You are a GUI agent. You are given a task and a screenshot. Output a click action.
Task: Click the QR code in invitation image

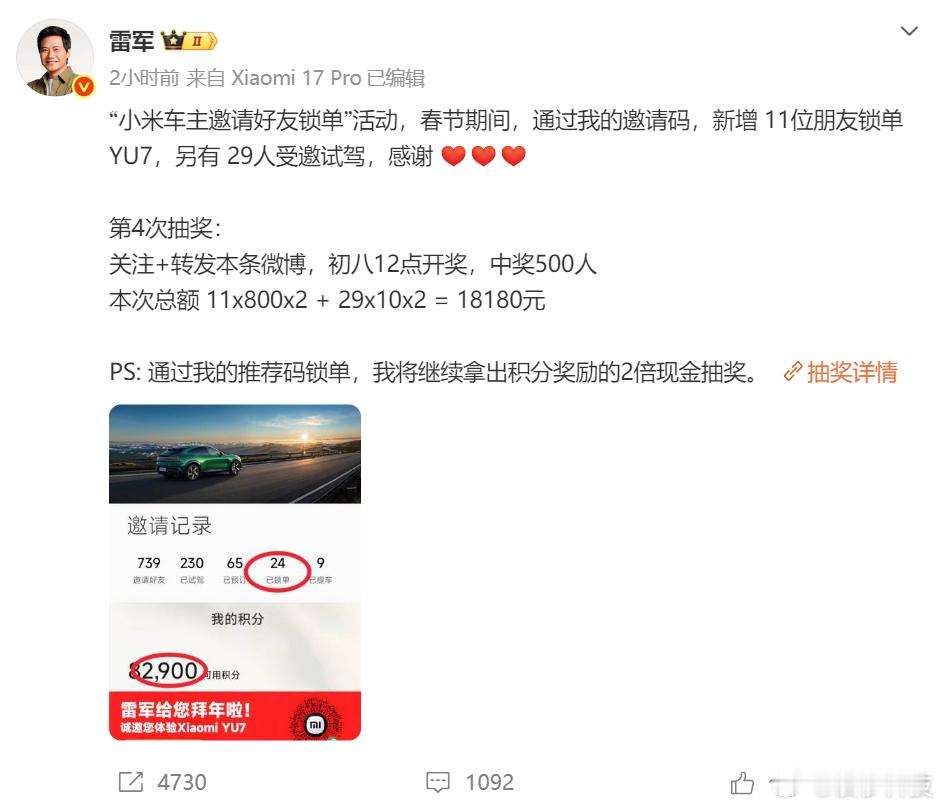pos(315,718)
